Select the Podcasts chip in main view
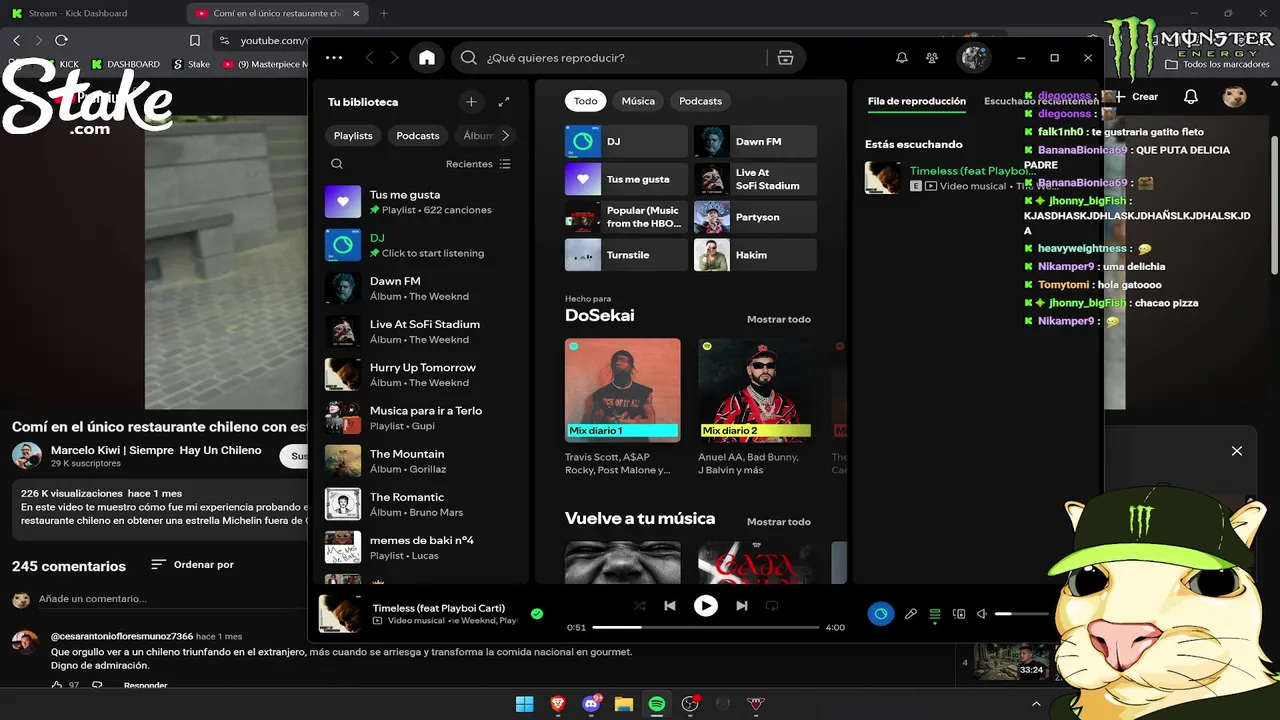 coord(700,101)
